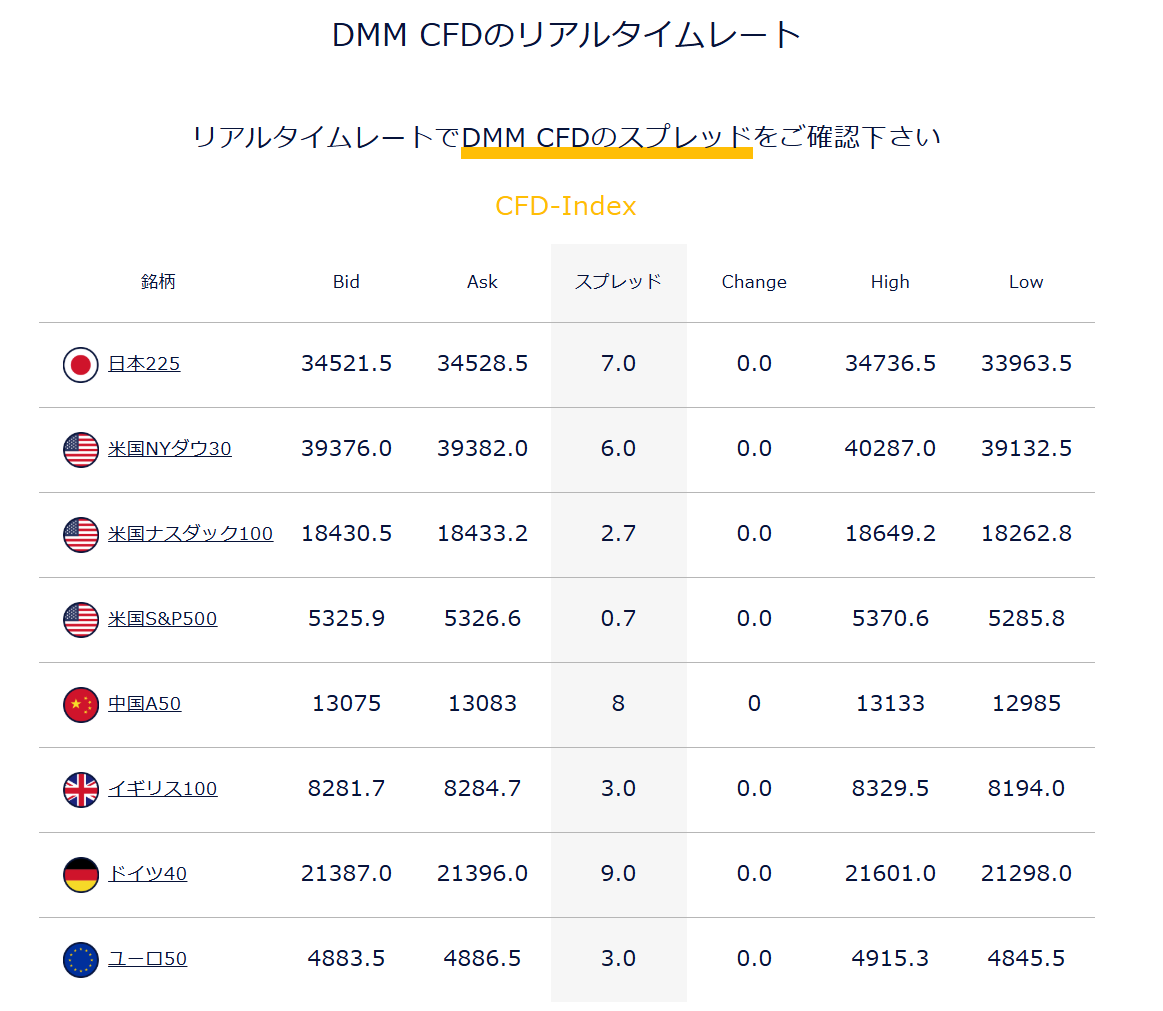Click the Bid column header

346,281
